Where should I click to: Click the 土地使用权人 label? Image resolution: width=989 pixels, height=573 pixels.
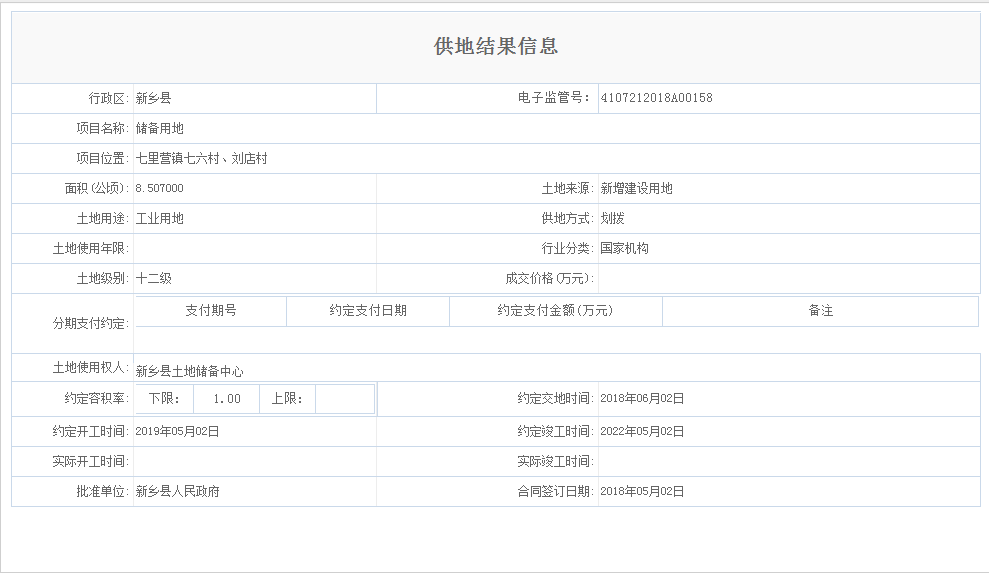91,367
